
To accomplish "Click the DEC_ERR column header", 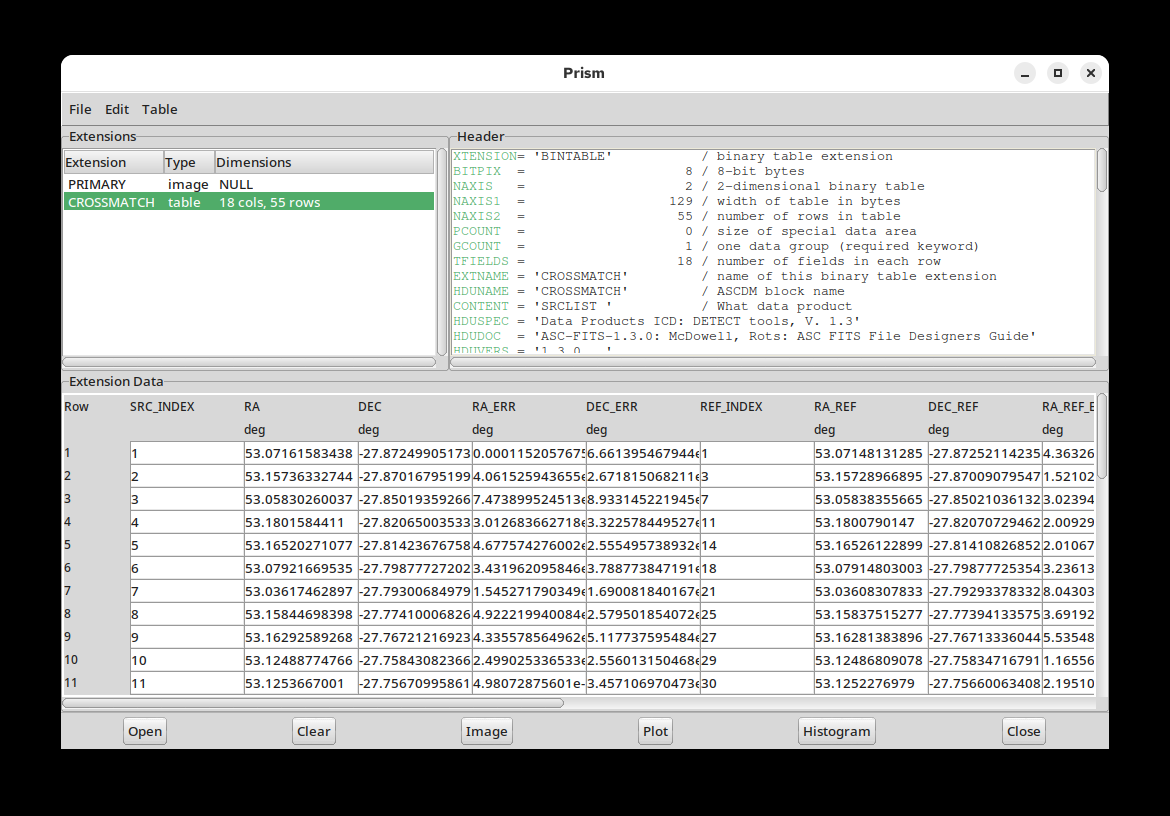I will point(611,407).
